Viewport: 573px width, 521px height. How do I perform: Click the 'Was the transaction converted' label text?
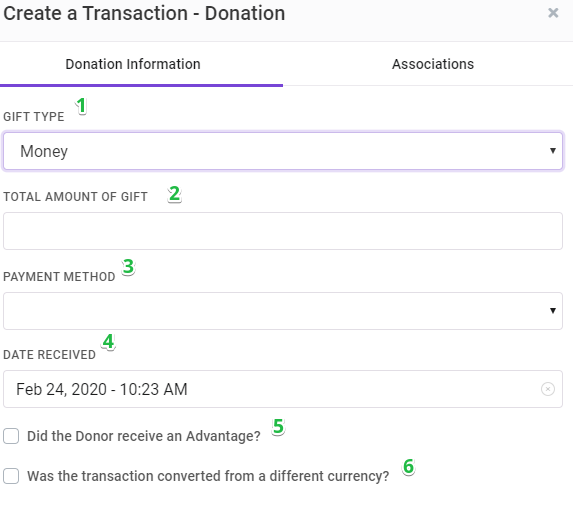click(x=208, y=476)
